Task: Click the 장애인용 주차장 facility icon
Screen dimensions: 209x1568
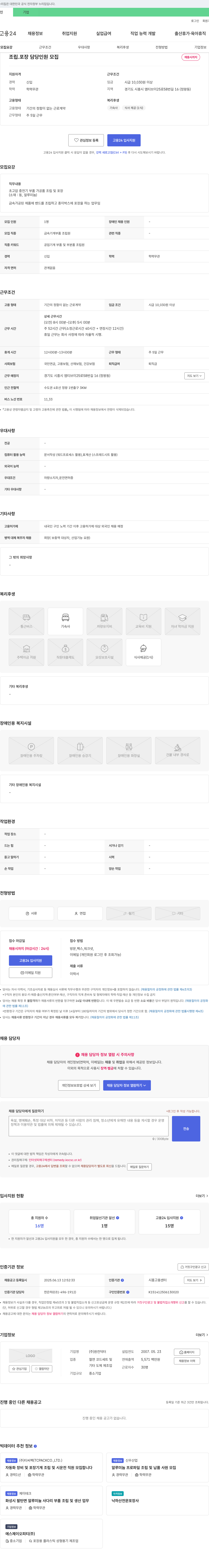Action: [x=31, y=751]
